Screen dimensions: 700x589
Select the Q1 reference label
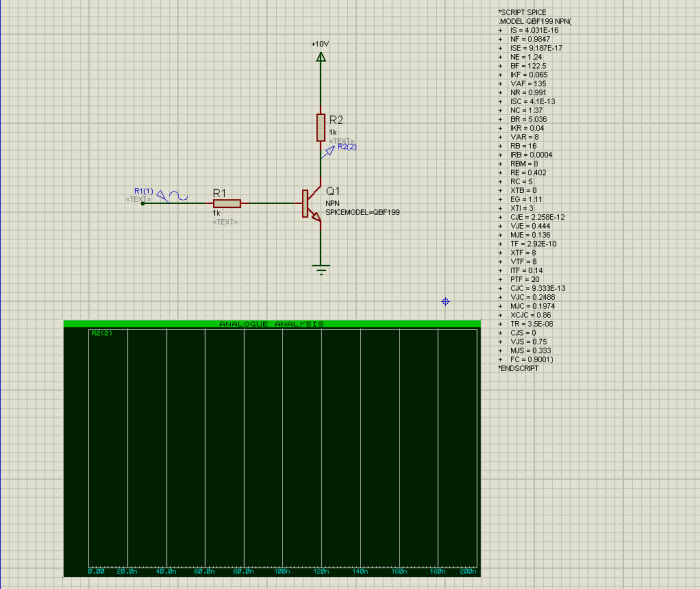click(333, 191)
